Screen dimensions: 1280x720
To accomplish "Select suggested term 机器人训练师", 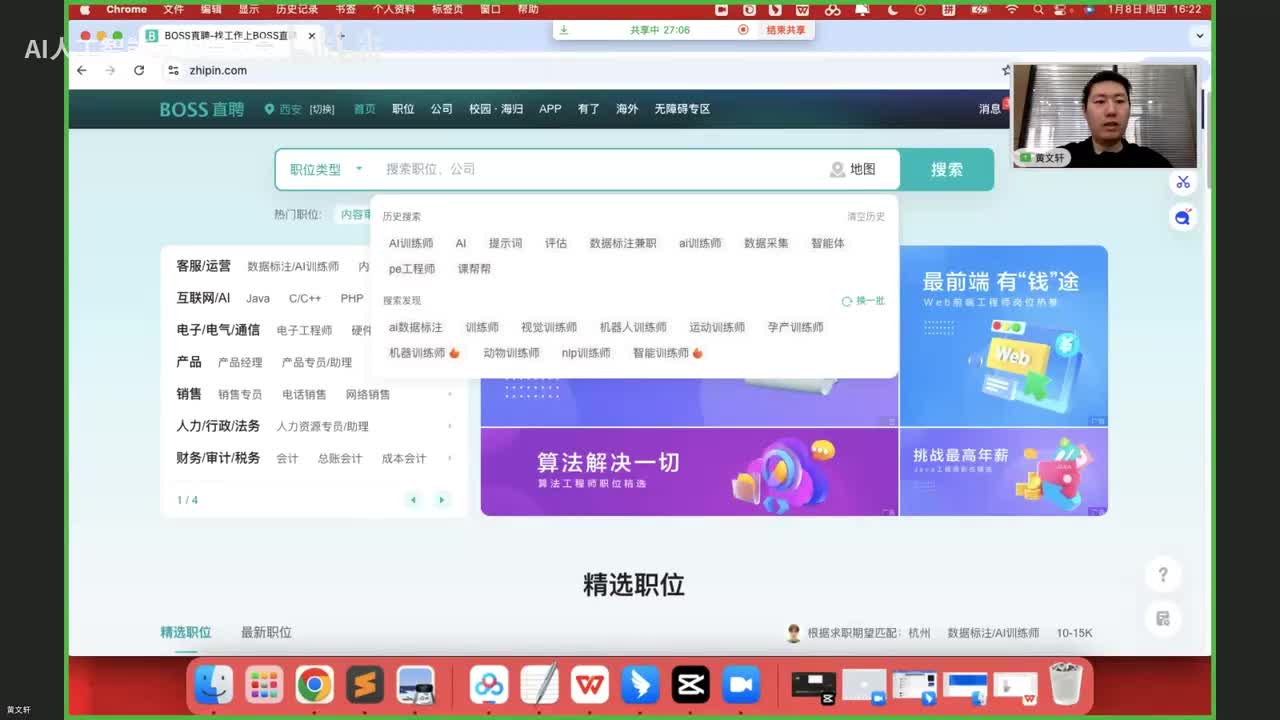I will tap(633, 327).
